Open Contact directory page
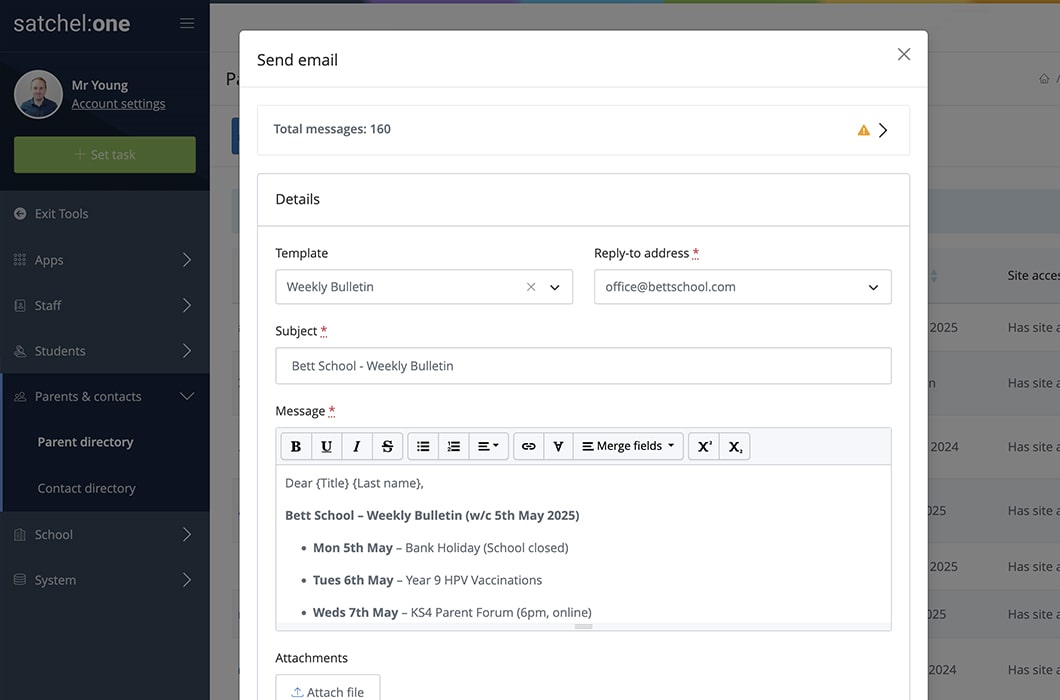The height and width of the screenshot is (700, 1060). coord(87,488)
